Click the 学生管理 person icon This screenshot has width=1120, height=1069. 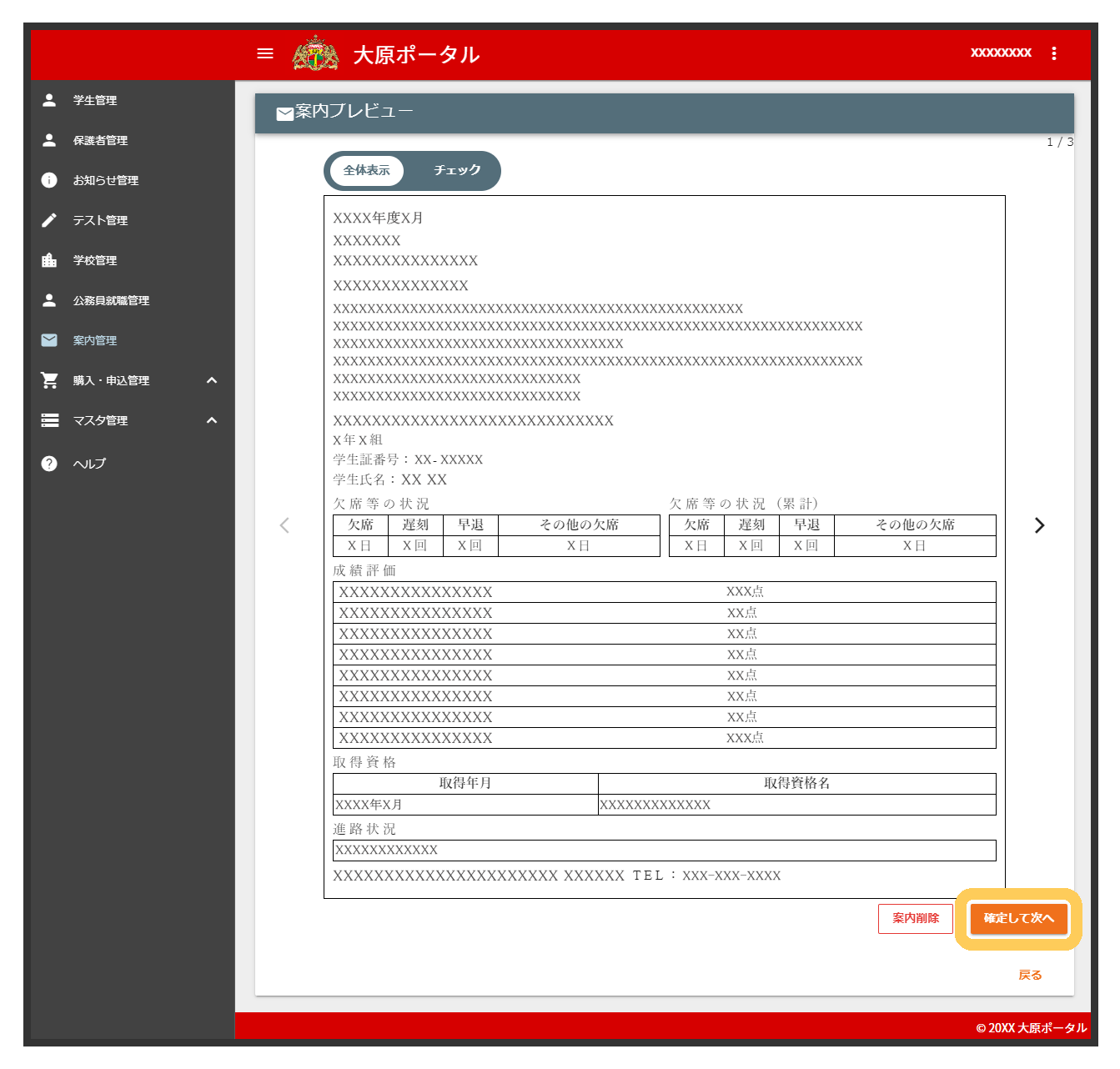click(x=49, y=100)
